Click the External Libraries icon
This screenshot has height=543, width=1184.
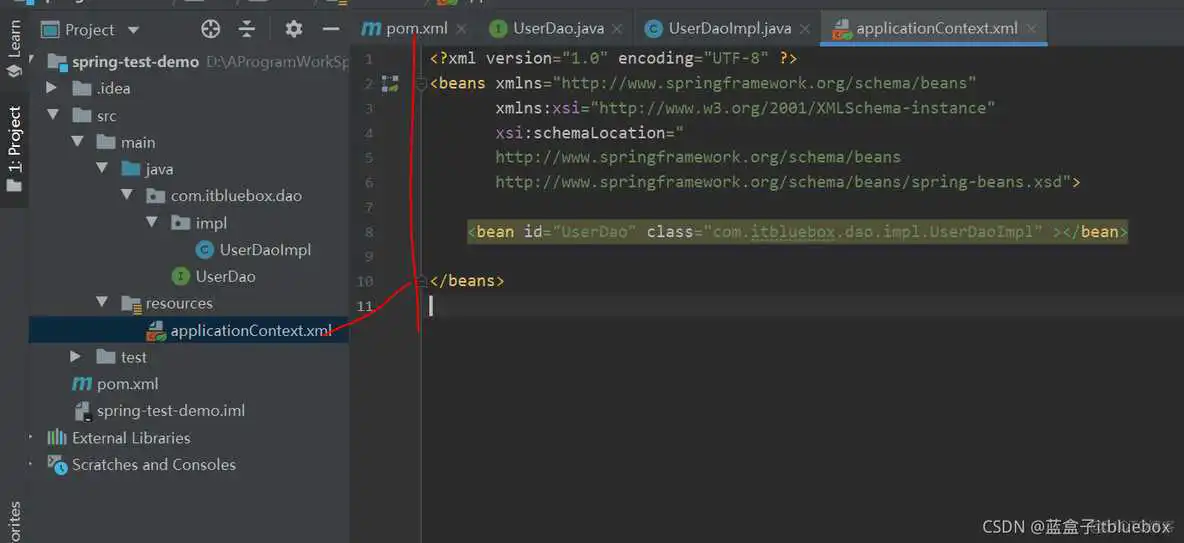(57, 437)
